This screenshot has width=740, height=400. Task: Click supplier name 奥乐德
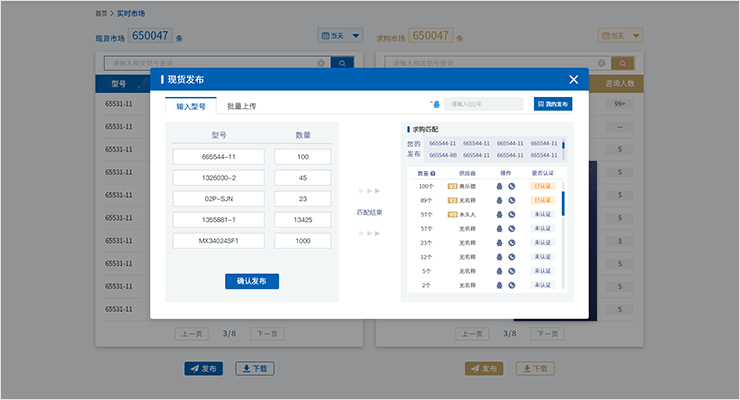(467, 186)
